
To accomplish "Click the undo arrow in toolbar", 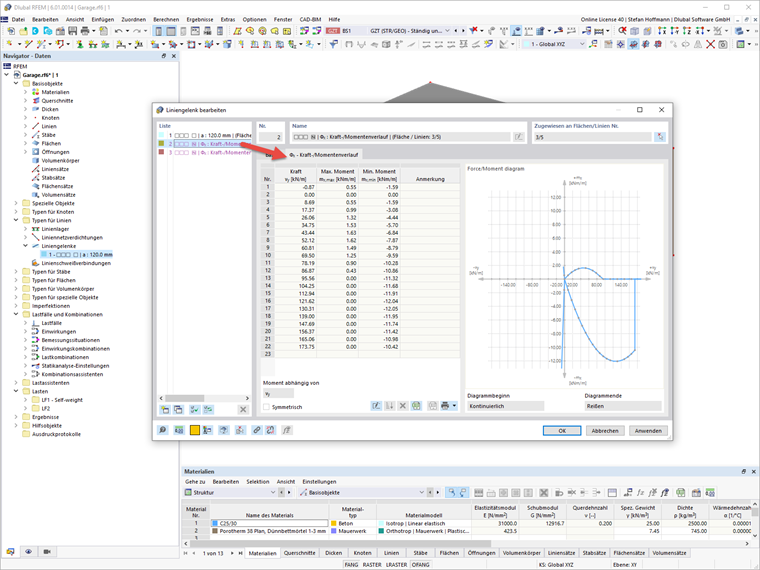I will [x=118, y=31].
